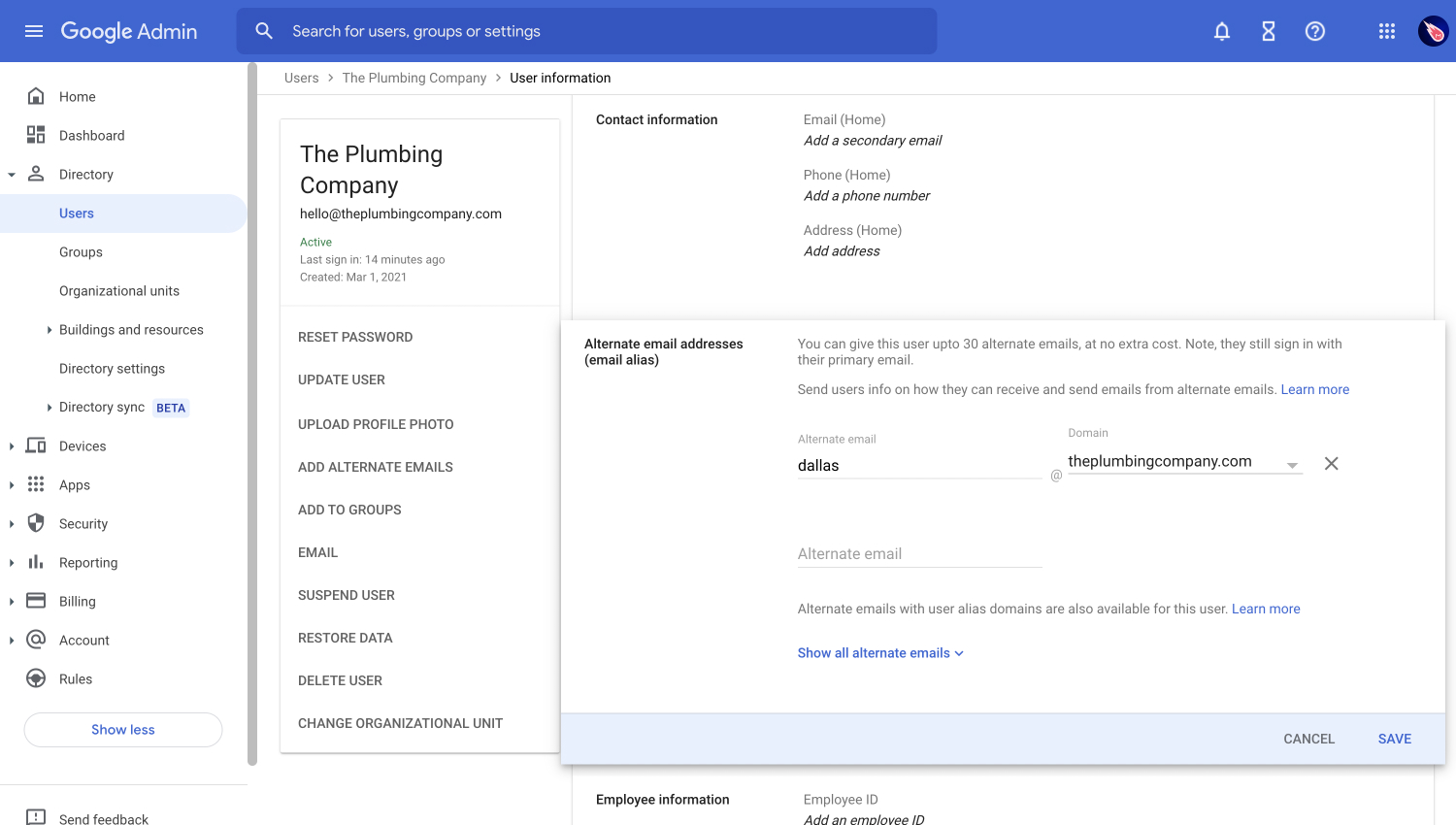Collapse the Directory section arrow
This screenshot has height=825, width=1456.
[x=12, y=175]
